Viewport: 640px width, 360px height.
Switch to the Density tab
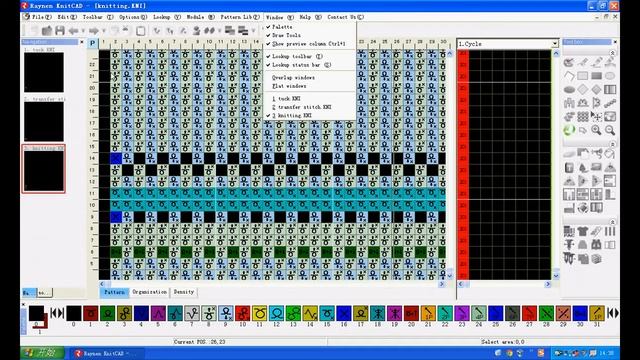(x=184, y=292)
